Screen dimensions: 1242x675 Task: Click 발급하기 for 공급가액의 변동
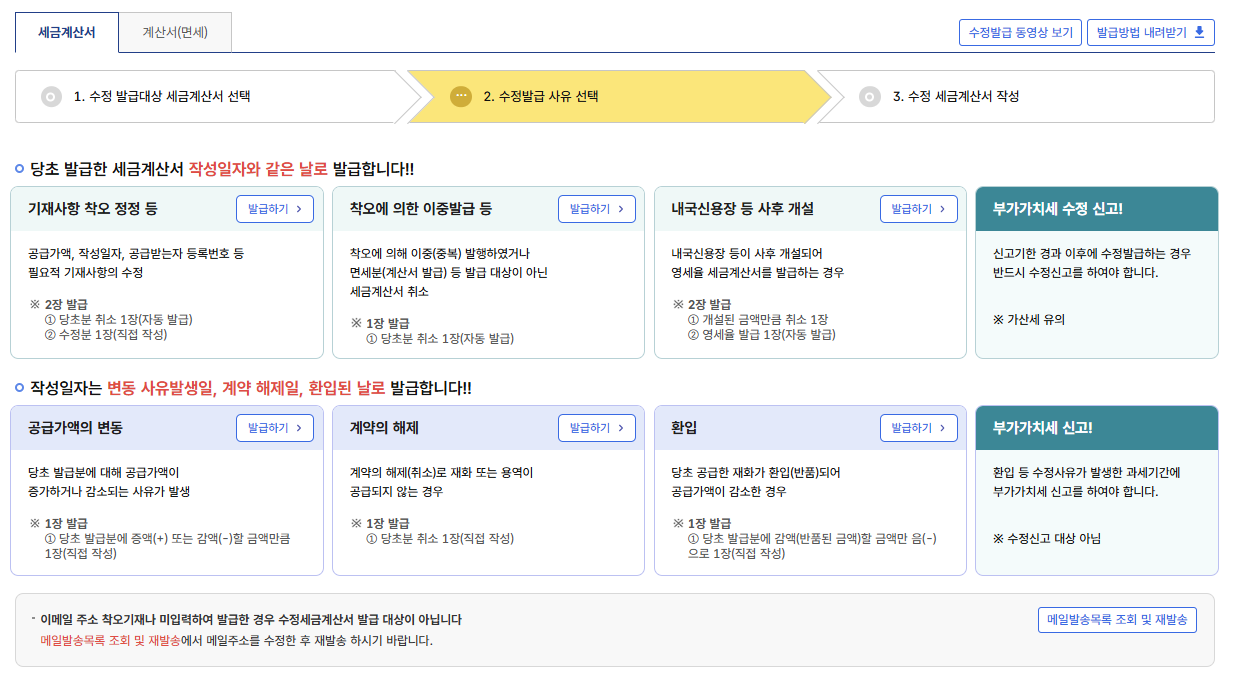tap(274, 427)
